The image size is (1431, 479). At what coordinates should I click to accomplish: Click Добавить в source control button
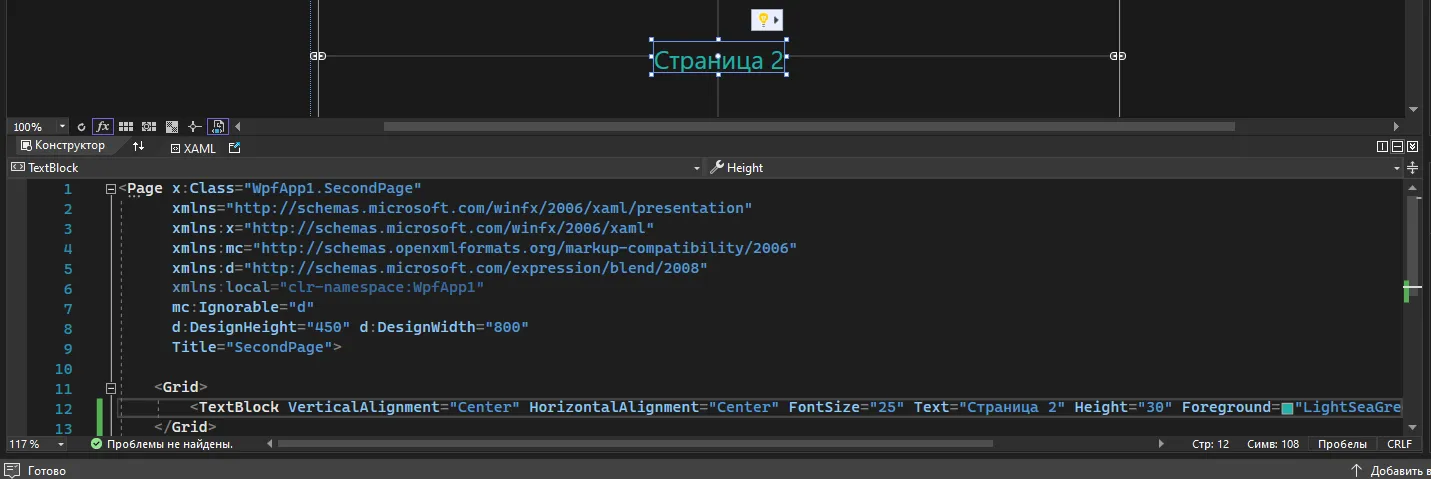click(x=1389, y=470)
